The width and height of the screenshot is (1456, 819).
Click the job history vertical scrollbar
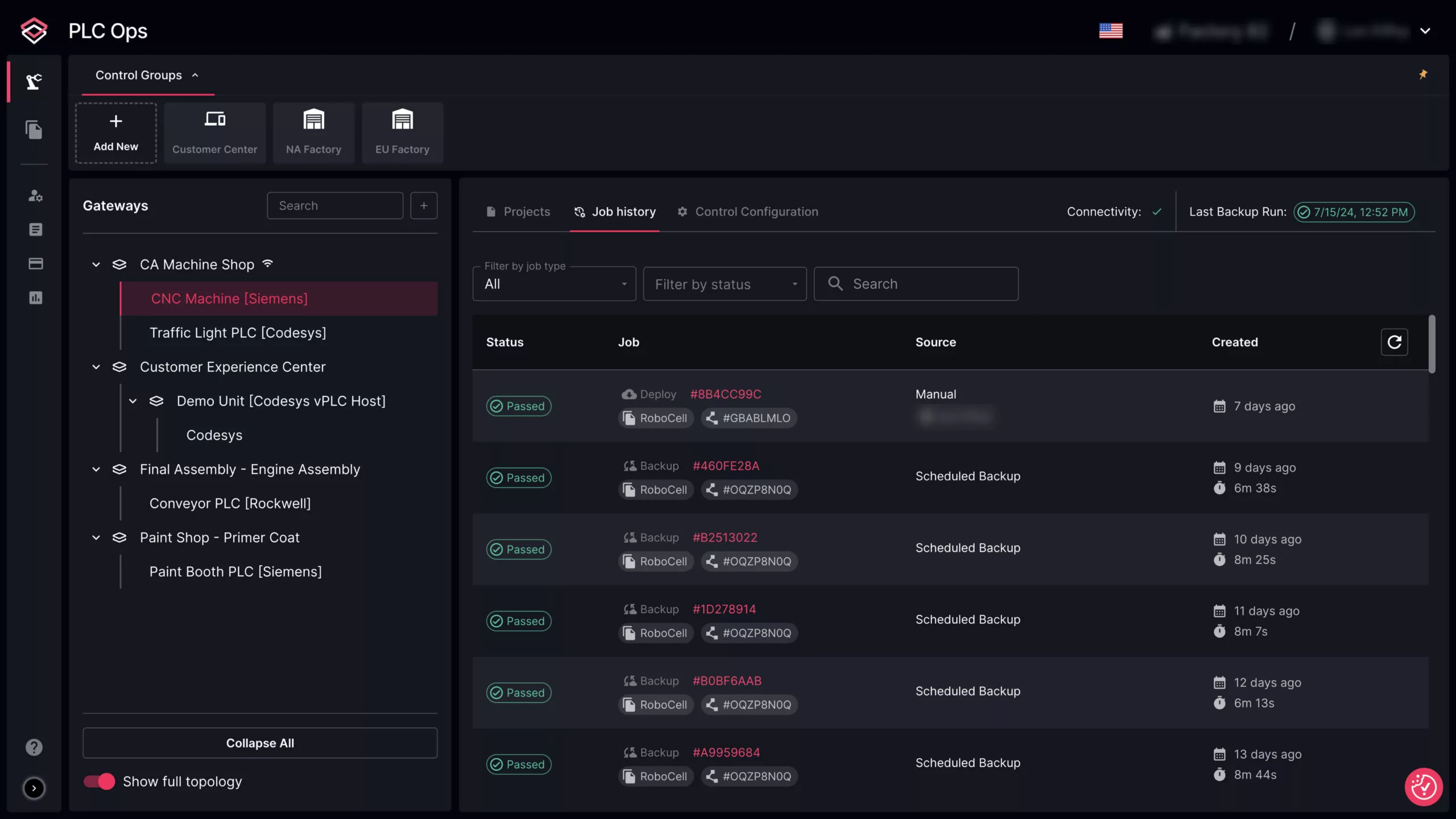coord(1432,344)
